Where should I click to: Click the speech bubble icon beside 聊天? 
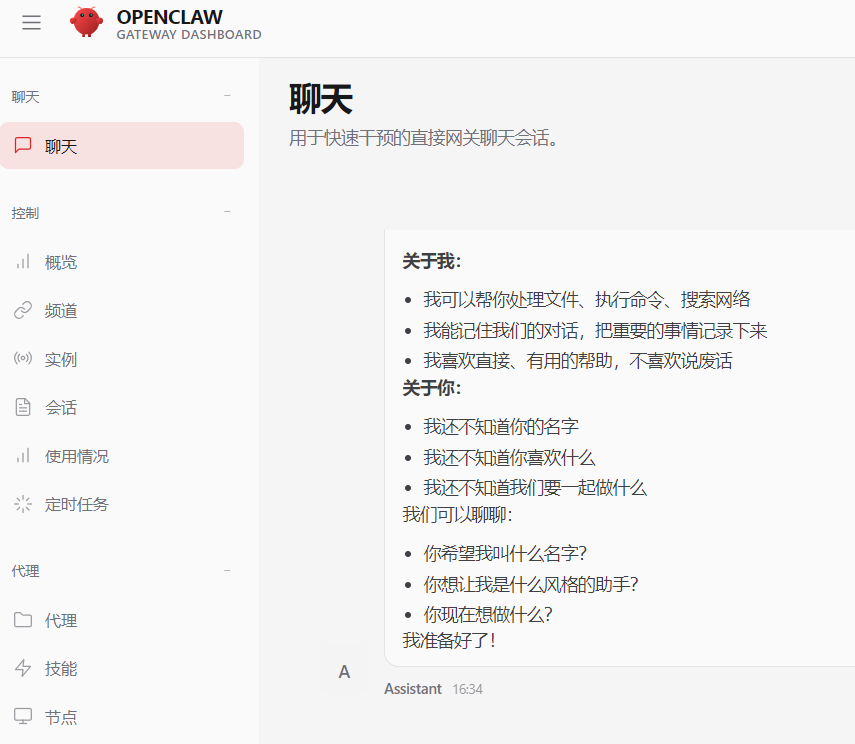(x=23, y=145)
